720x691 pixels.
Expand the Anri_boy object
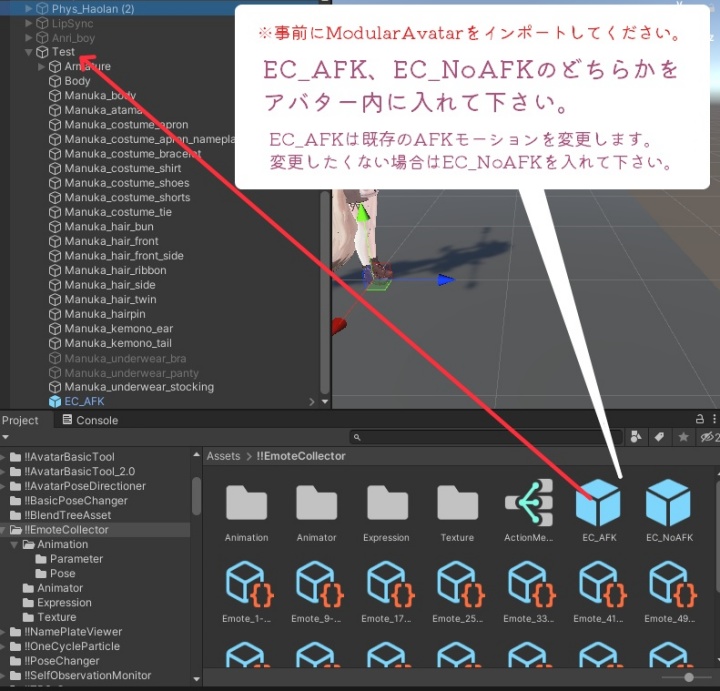(x=28, y=38)
